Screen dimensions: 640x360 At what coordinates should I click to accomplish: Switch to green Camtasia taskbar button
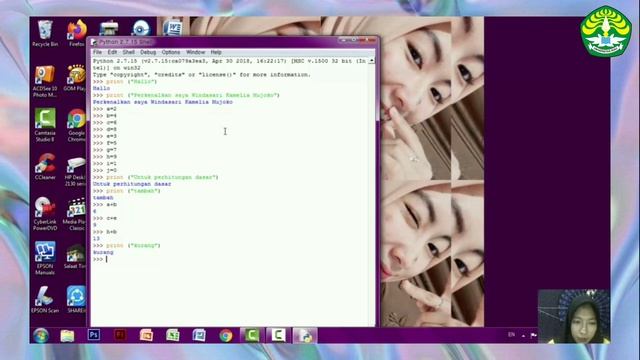coord(252,336)
